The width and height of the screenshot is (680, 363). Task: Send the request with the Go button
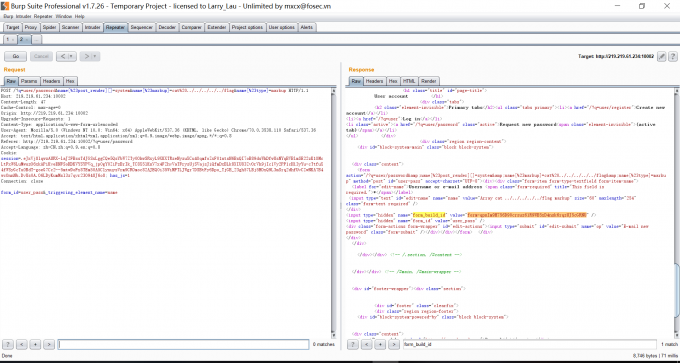pyautogui.click(x=16, y=56)
